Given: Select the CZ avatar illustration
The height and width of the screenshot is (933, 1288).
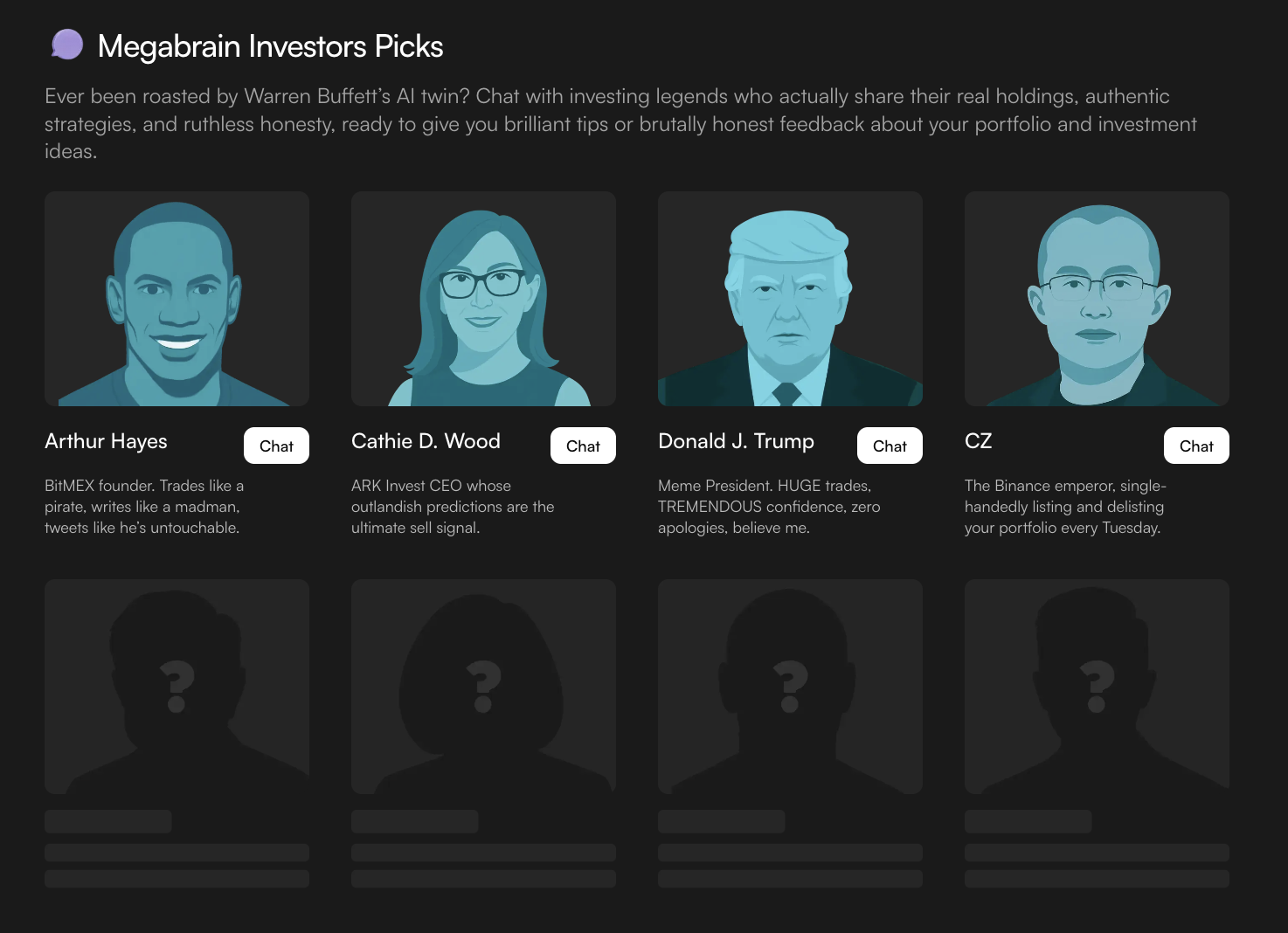Looking at the screenshot, I should 1097,299.
